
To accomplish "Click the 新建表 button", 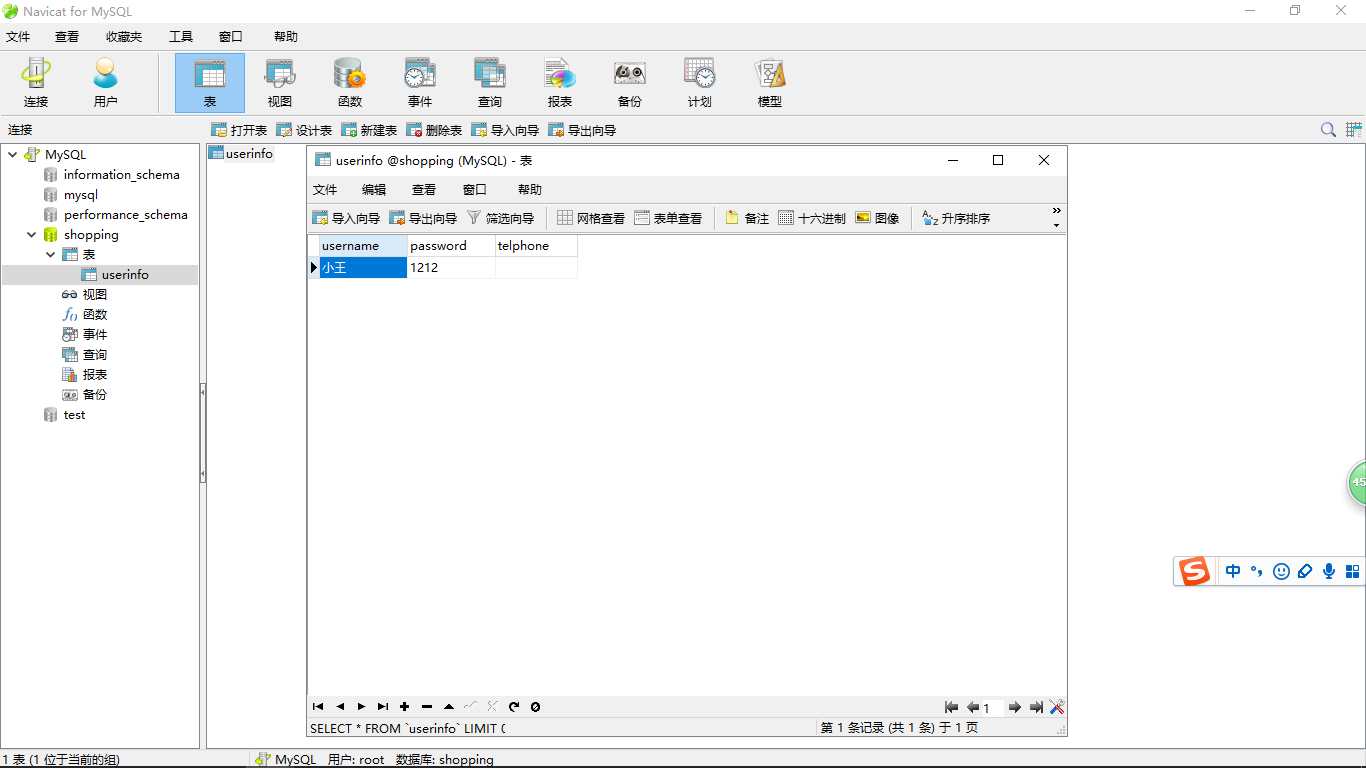I will [x=369, y=130].
